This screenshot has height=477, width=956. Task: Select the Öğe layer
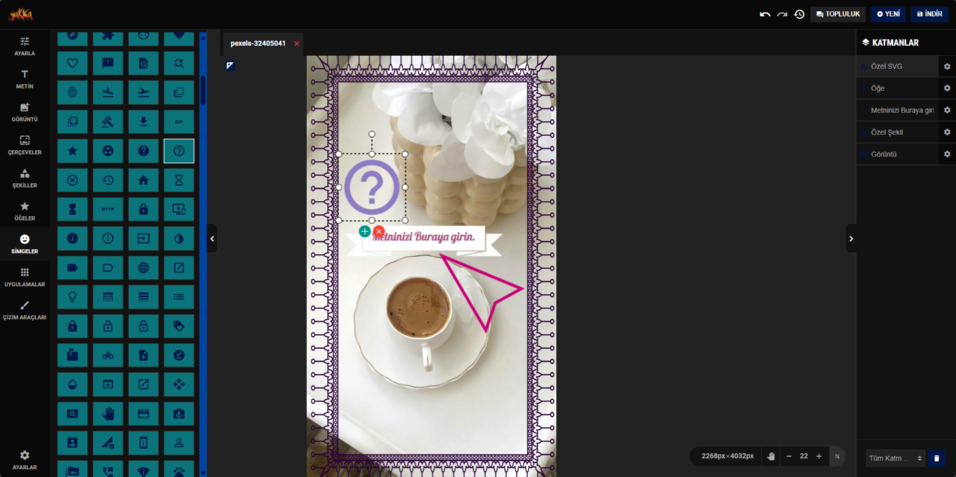pyautogui.click(x=897, y=88)
